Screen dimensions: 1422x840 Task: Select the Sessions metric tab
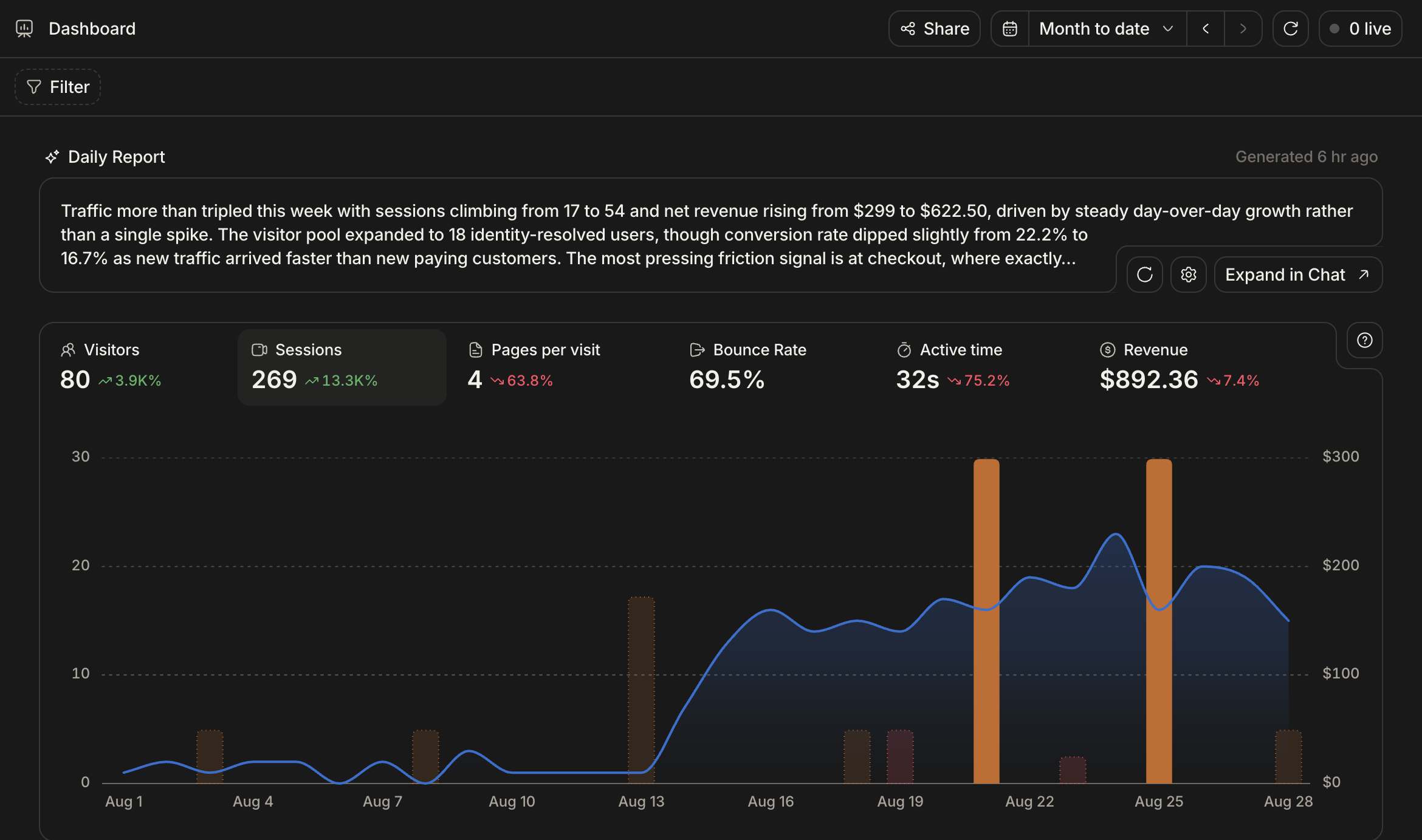(x=342, y=367)
